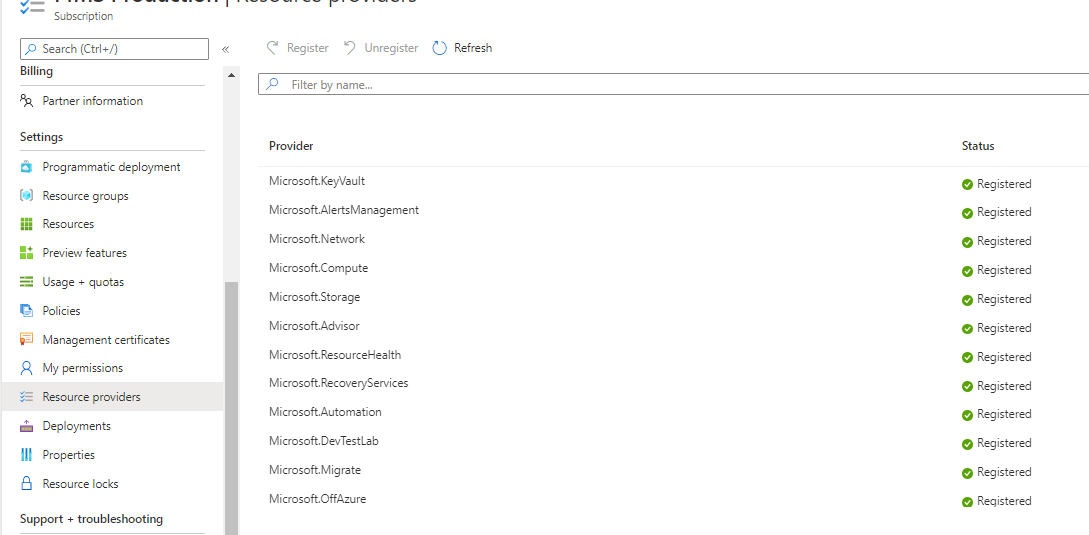
Task: Click the Programmatic deployment icon
Action: tap(27, 167)
